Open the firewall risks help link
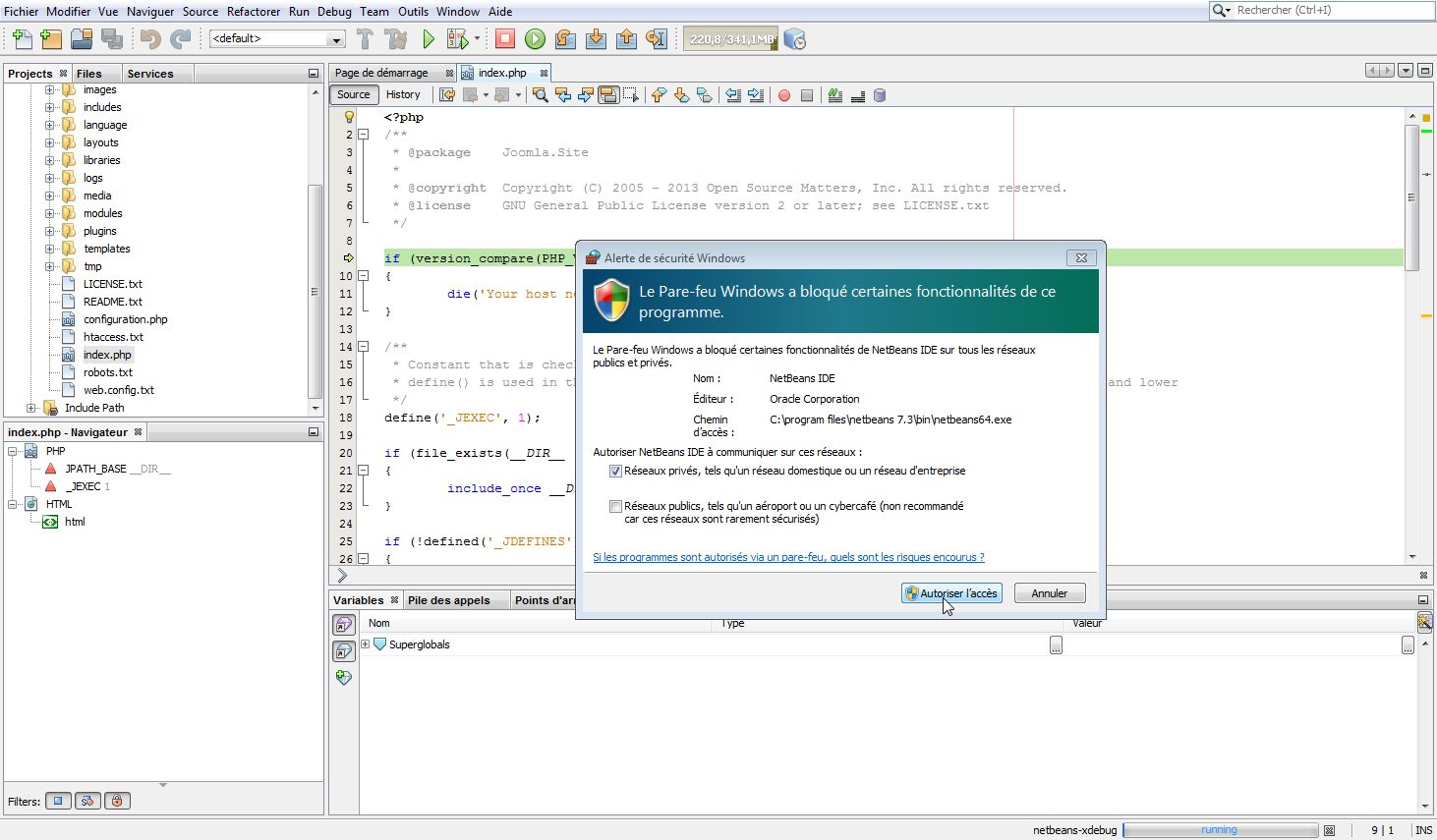The width and height of the screenshot is (1437, 840). [x=788, y=557]
